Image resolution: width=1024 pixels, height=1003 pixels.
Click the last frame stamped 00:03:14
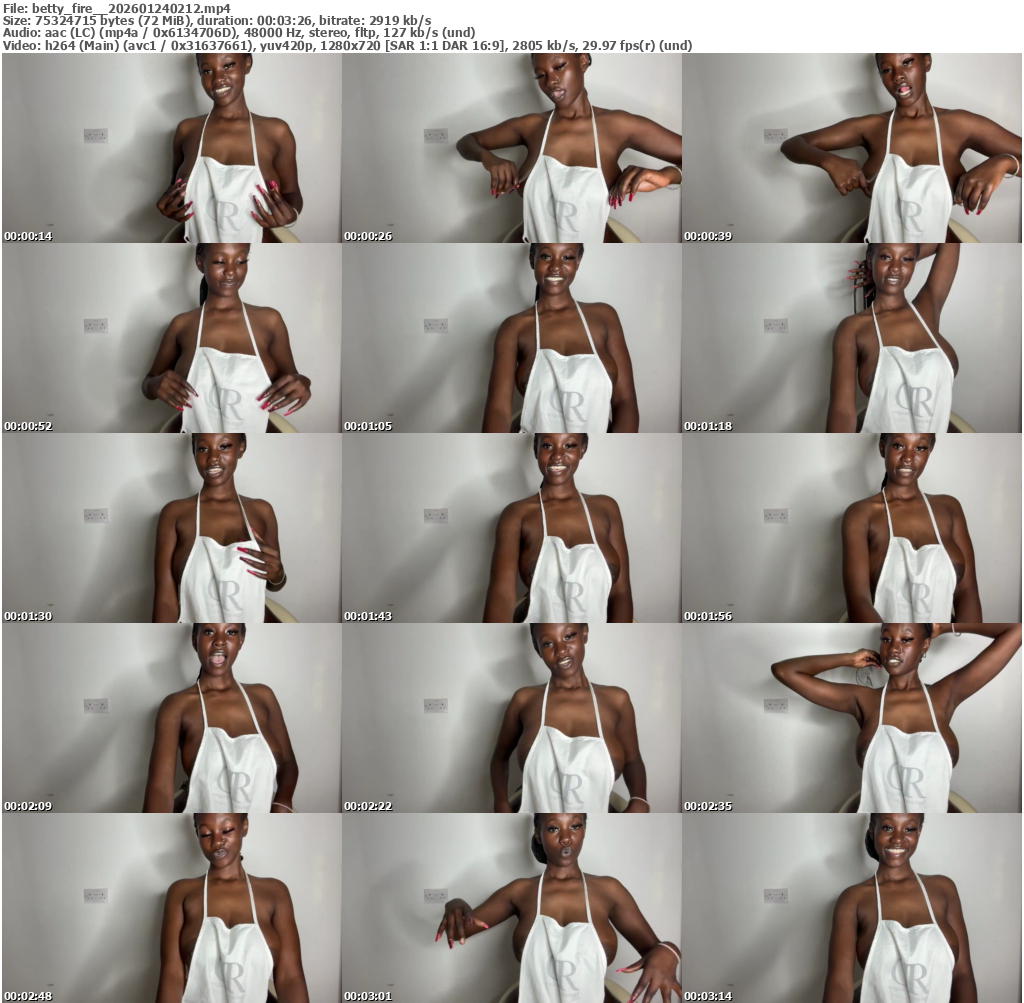(852, 908)
